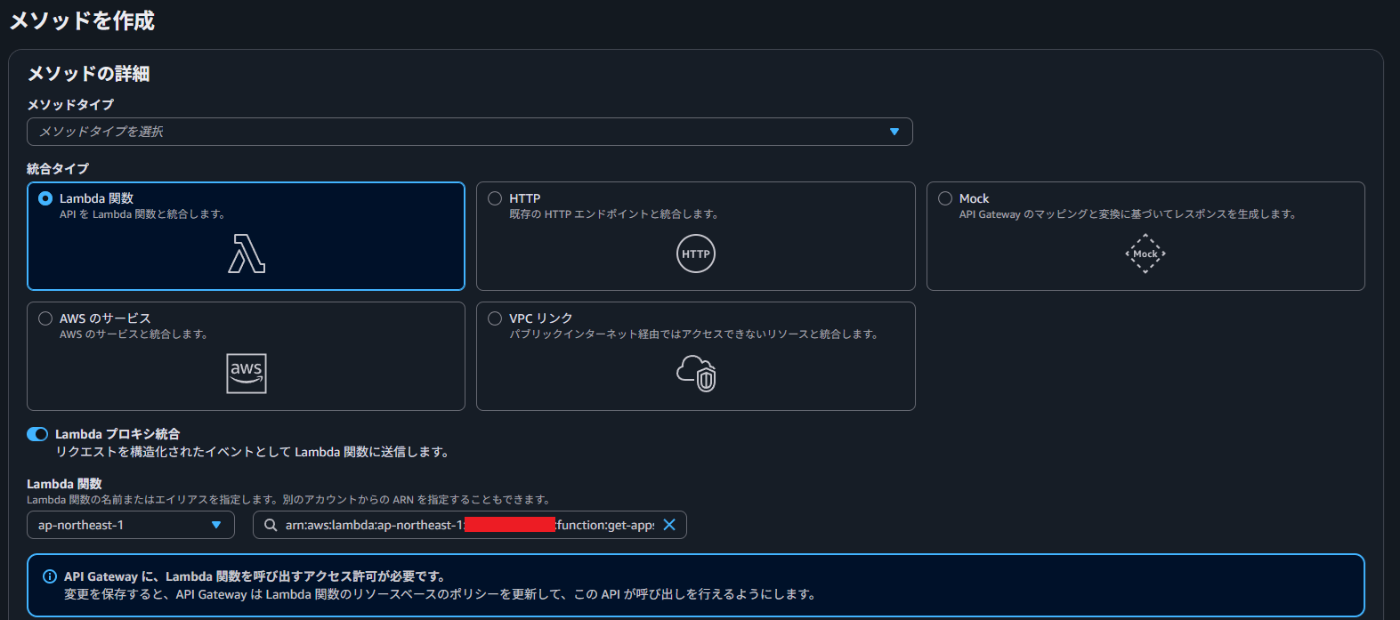
Task: Click the Lambda 関数 field label above region
Action: pos(65,484)
